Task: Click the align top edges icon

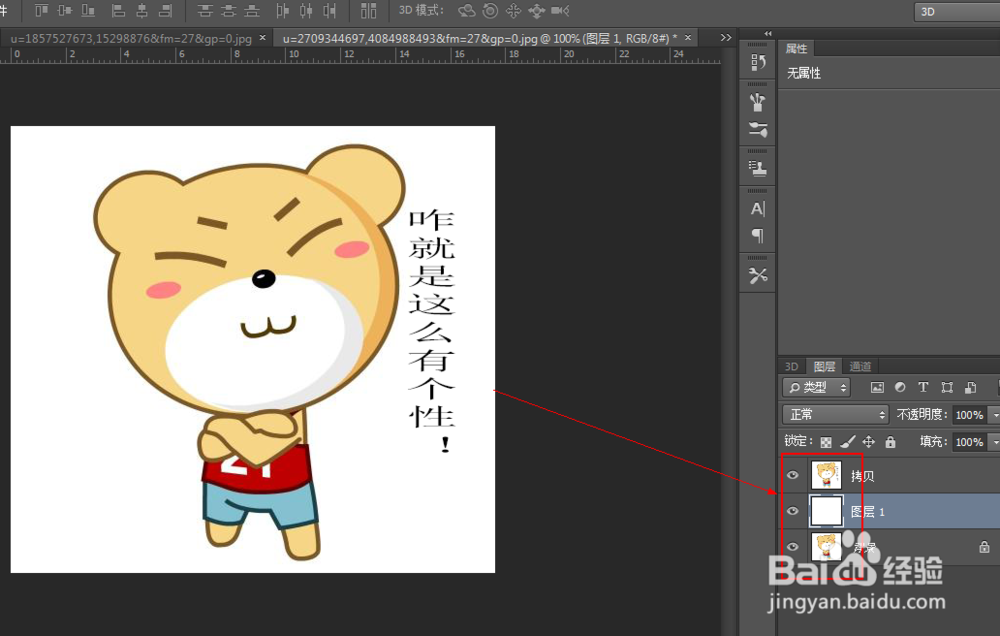Action: click(41, 10)
